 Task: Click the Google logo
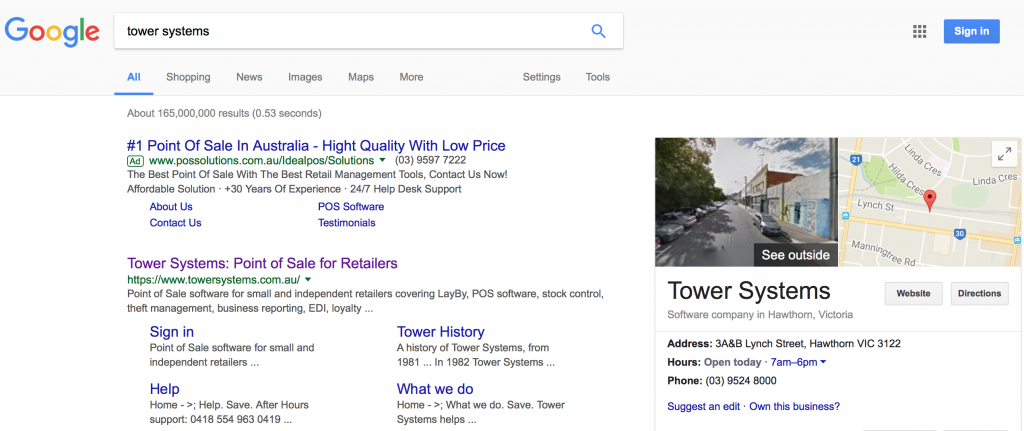tap(52, 31)
